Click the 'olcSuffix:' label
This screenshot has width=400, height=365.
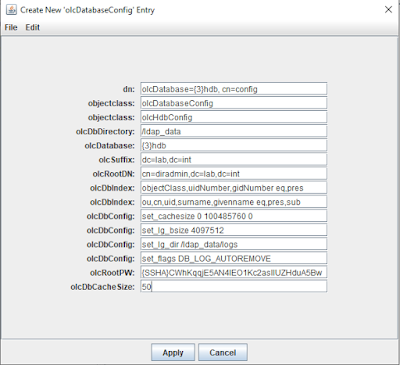[x=117, y=160]
